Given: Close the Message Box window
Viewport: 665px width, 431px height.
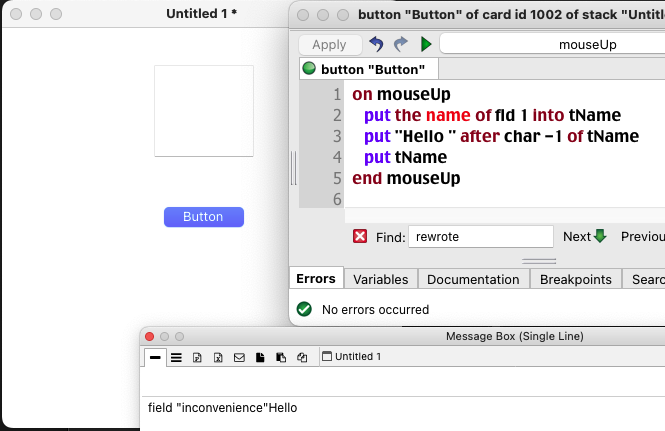Looking at the screenshot, I should click(149, 336).
